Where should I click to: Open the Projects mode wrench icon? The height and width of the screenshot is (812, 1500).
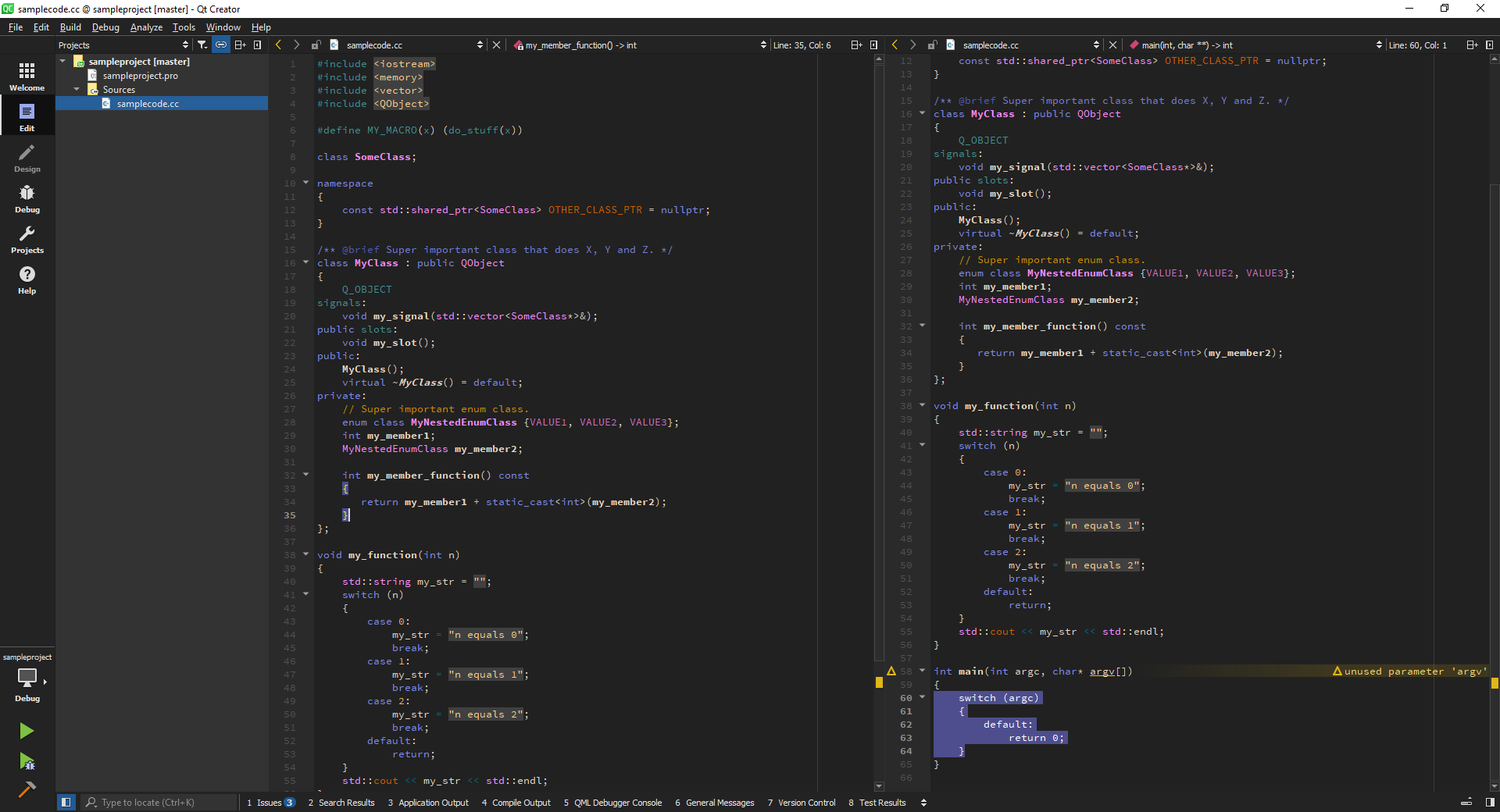(27, 239)
